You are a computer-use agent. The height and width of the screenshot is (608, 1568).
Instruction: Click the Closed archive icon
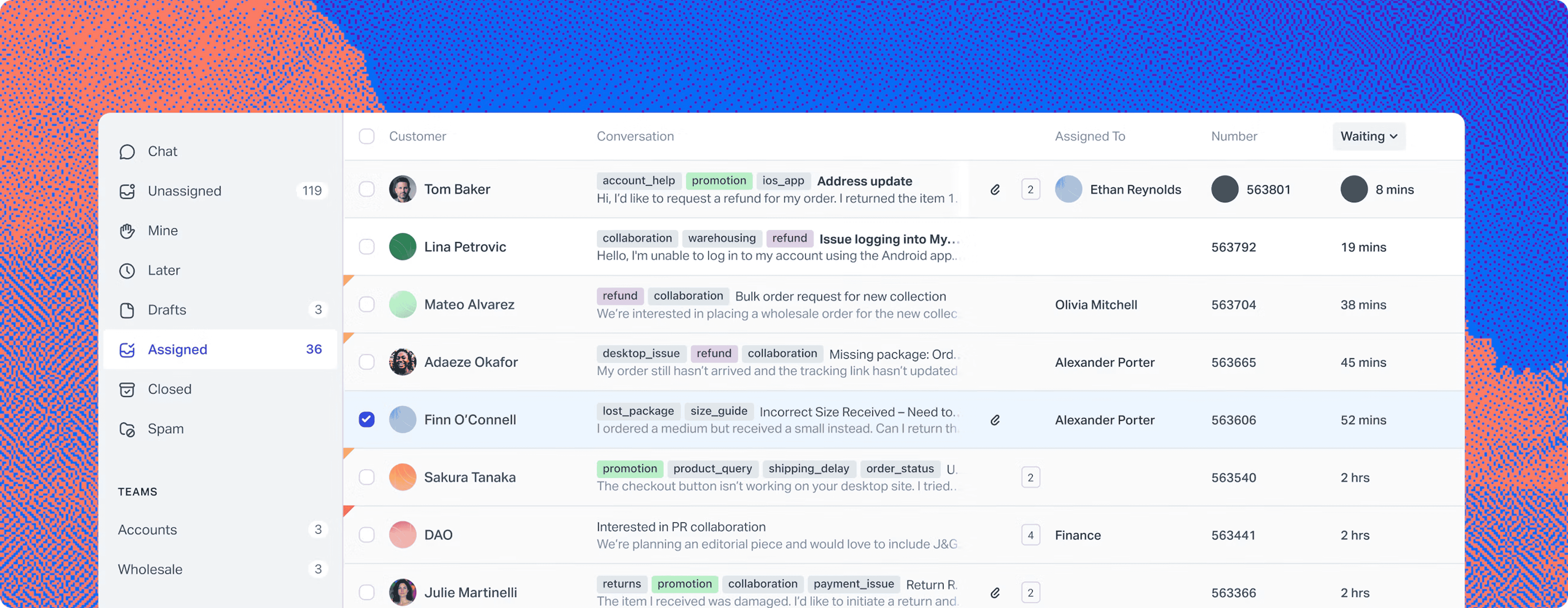(x=127, y=389)
